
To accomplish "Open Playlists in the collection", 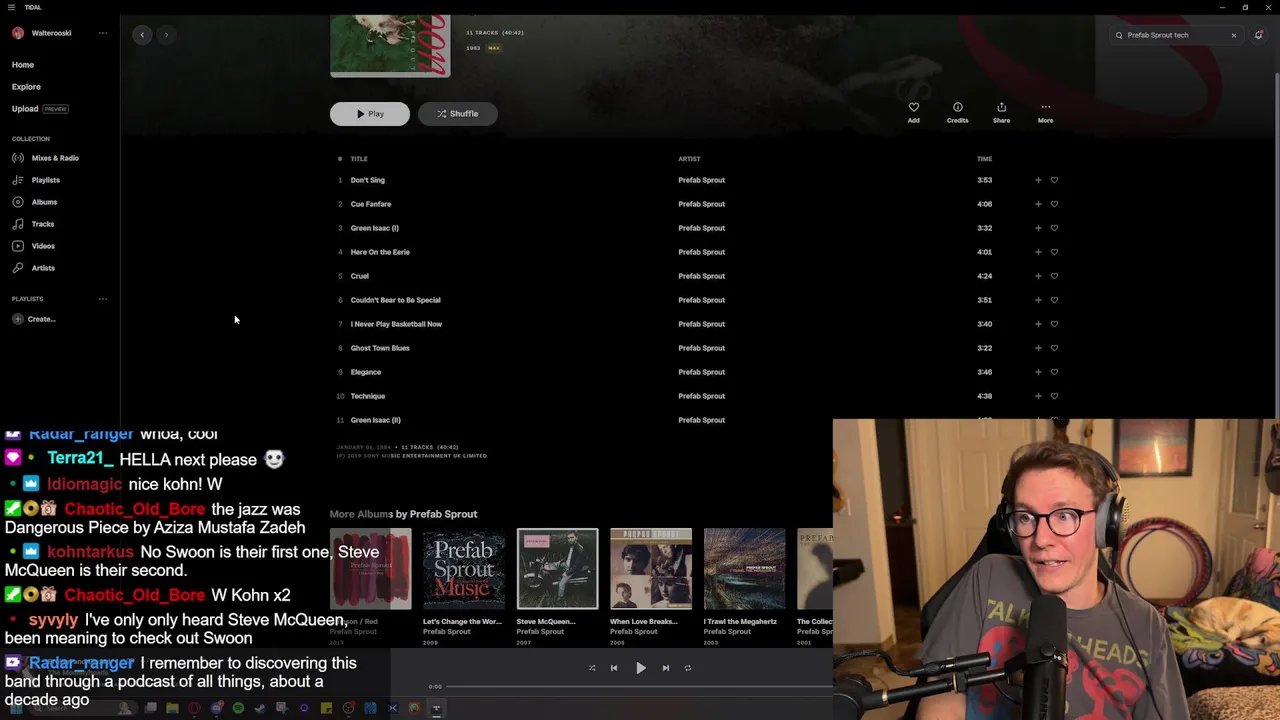I will pyautogui.click(x=37, y=180).
